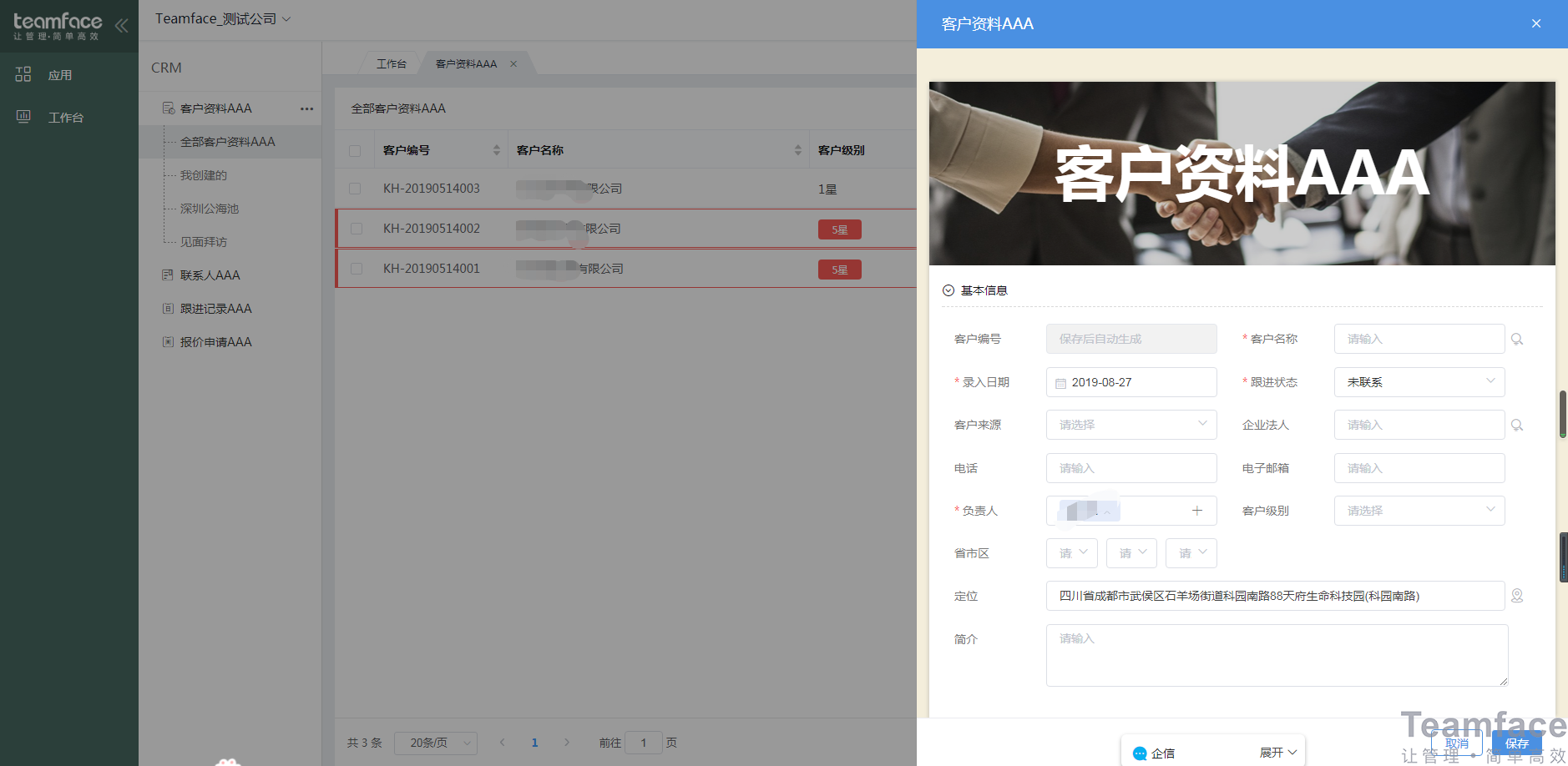Switch to the 工作台 tab
Viewport: 1568px width, 766px height.
pos(390,63)
